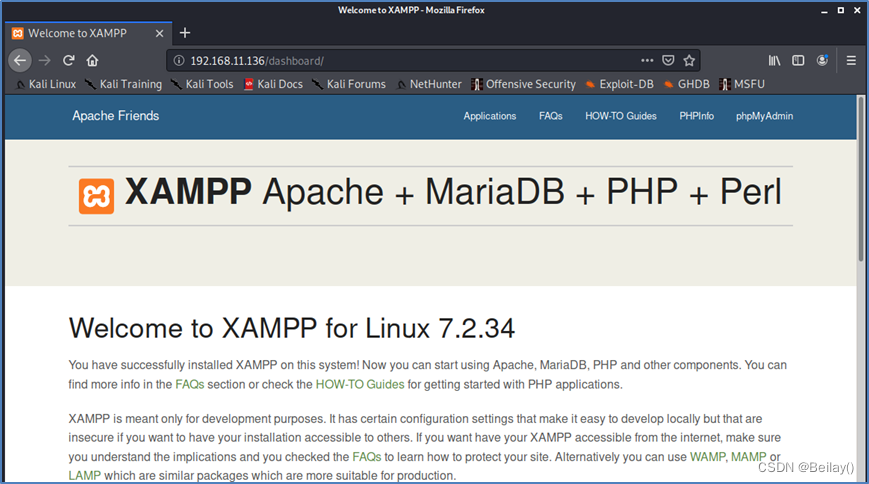Toggle the sidebar view icon
Screen dimensions: 869x484
click(x=798, y=60)
